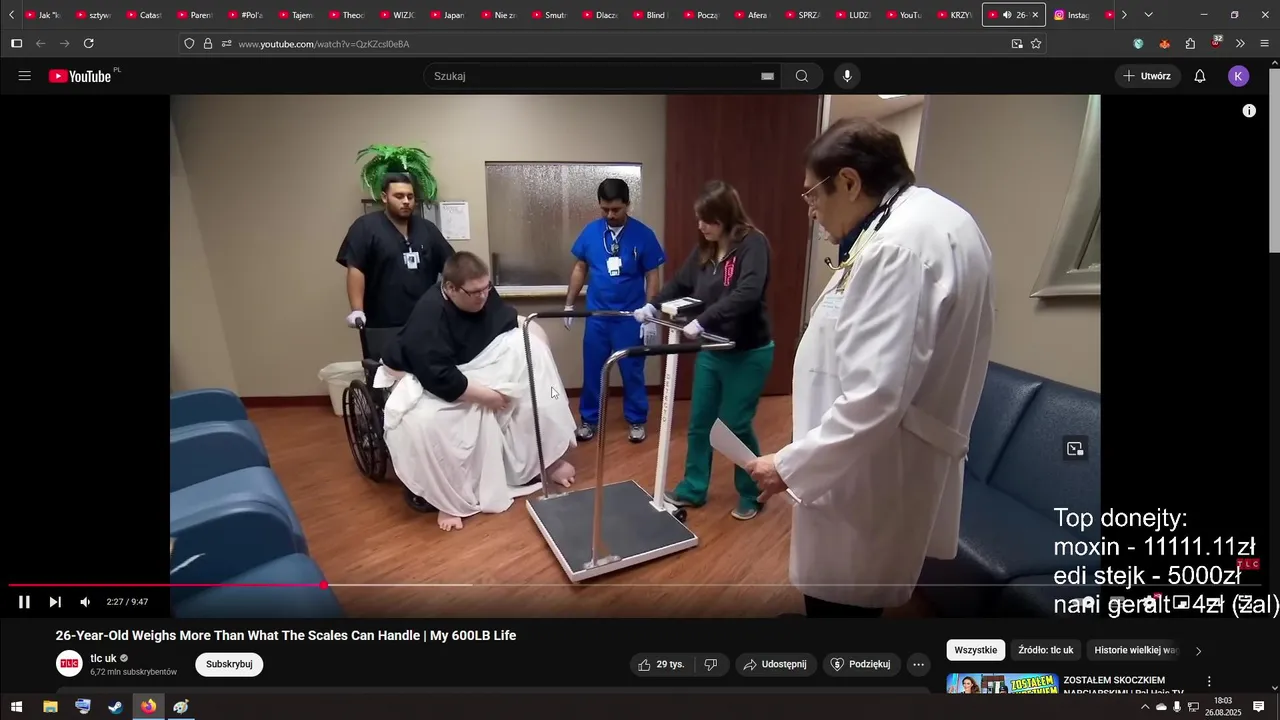Reload the page in the browser
Screen dimensions: 1280x720
point(89,44)
